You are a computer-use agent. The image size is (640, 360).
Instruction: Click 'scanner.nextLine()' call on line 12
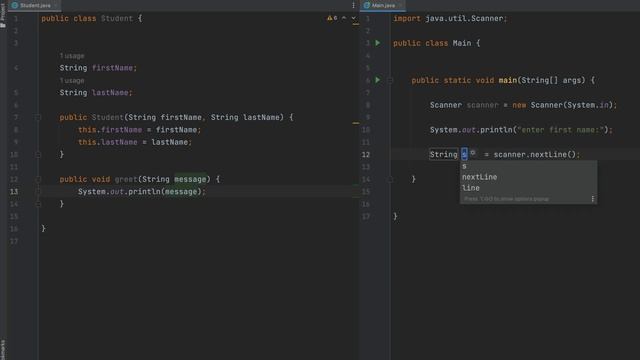pyautogui.click(x=534, y=154)
